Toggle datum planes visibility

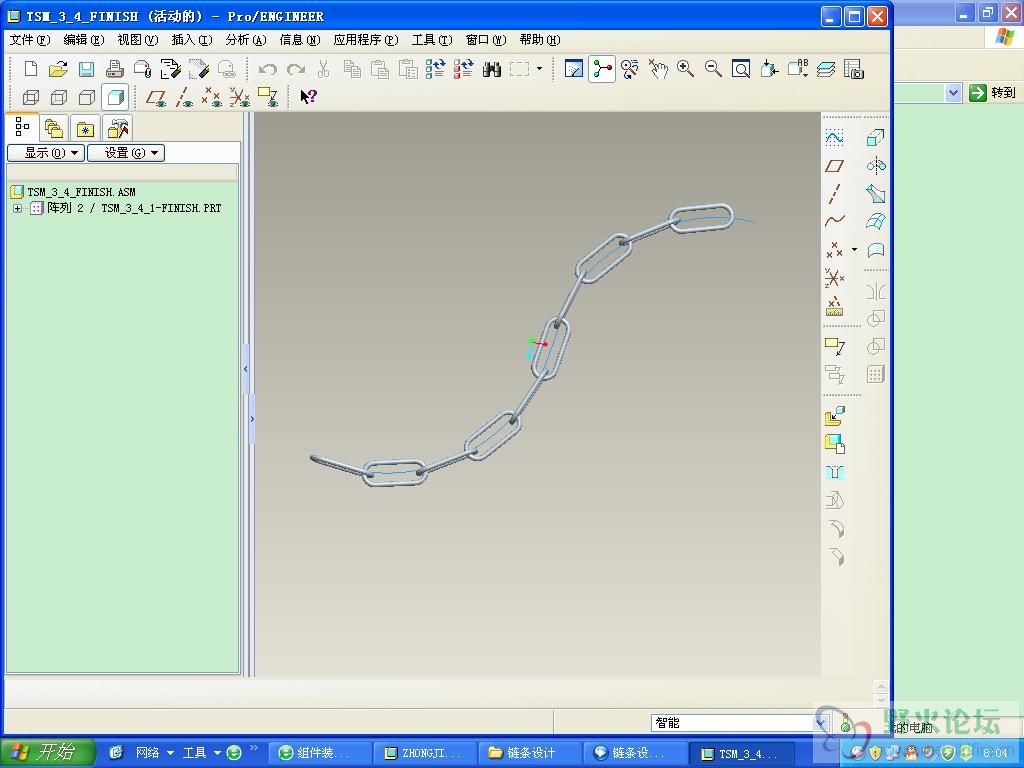156,97
